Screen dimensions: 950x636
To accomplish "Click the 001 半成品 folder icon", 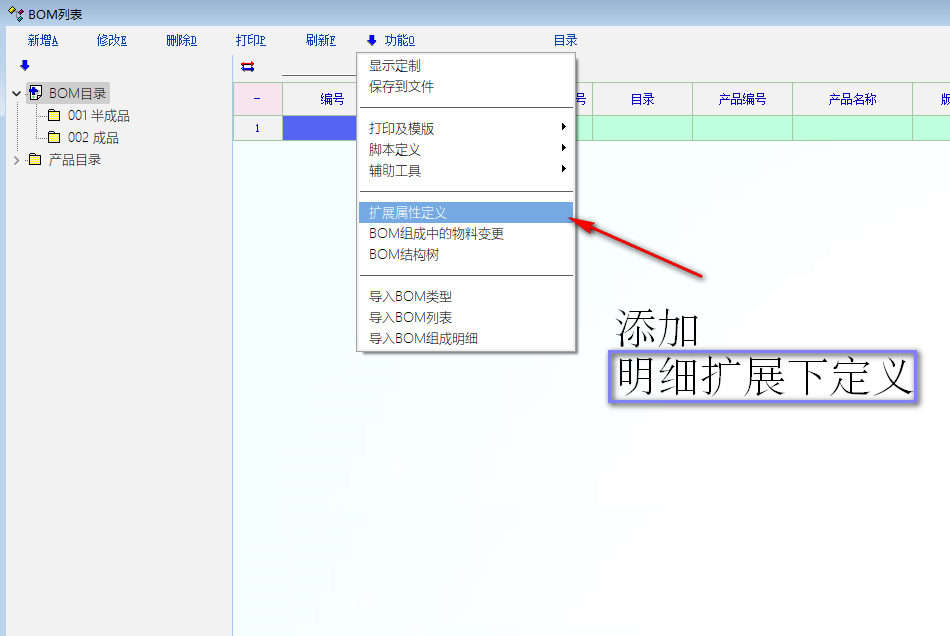I will (x=54, y=116).
